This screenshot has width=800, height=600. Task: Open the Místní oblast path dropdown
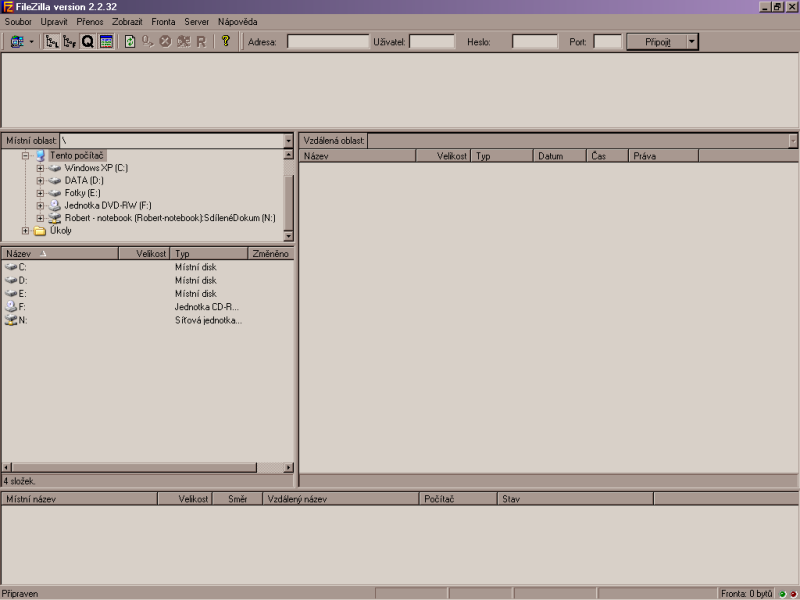tap(288, 141)
